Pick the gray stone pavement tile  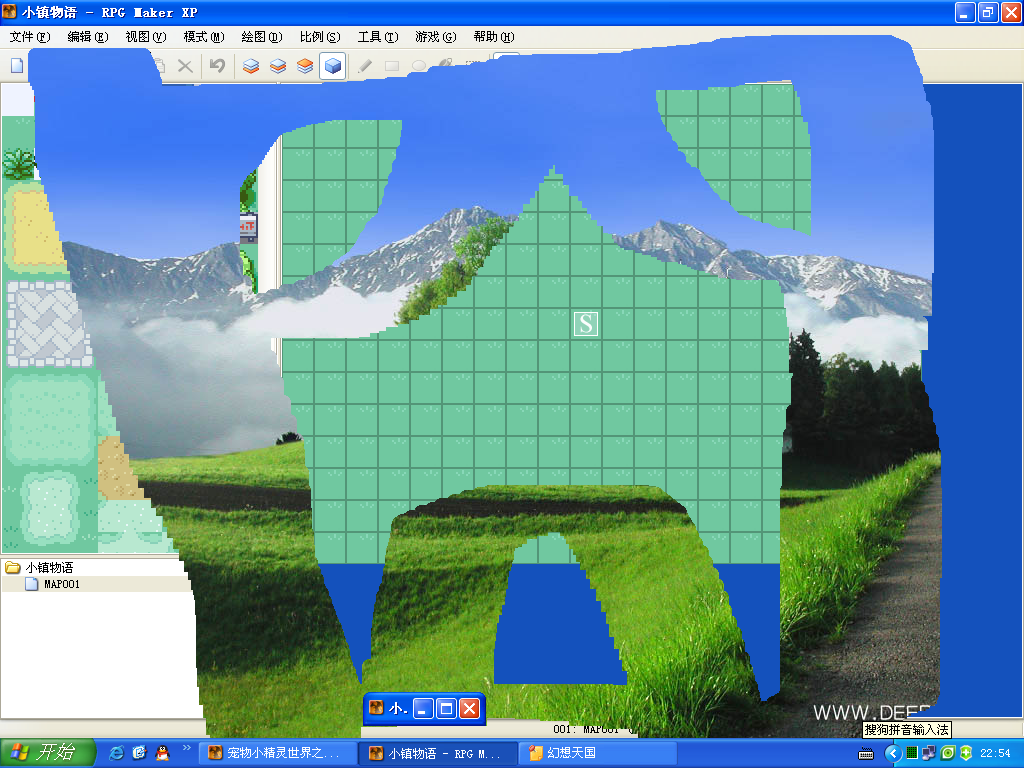click(49, 325)
